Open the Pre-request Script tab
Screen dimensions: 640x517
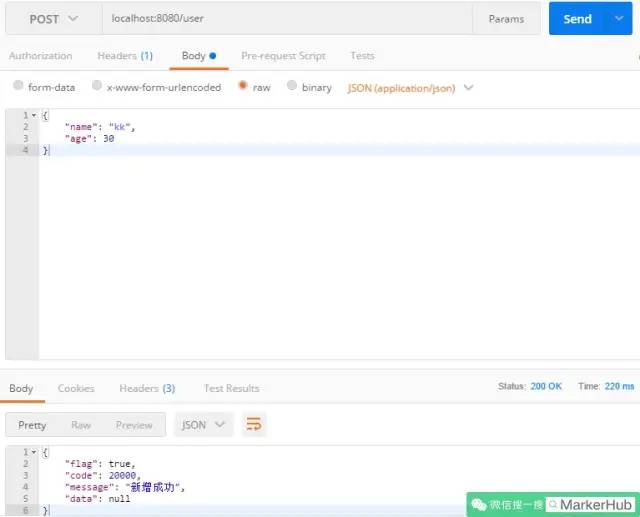[283, 56]
